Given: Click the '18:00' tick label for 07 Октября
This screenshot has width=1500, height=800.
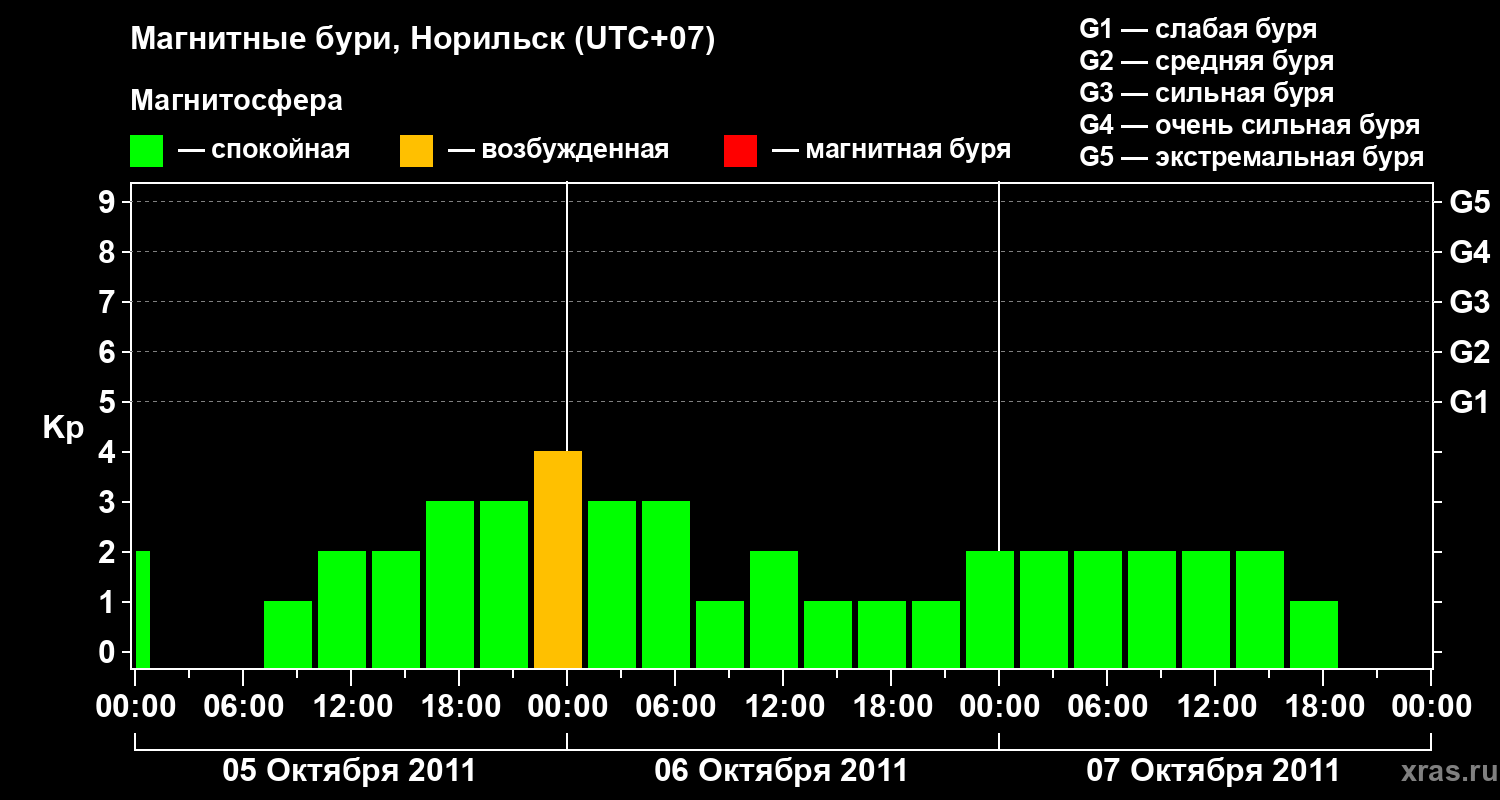Looking at the screenshot, I should (x=1323, y=707).
